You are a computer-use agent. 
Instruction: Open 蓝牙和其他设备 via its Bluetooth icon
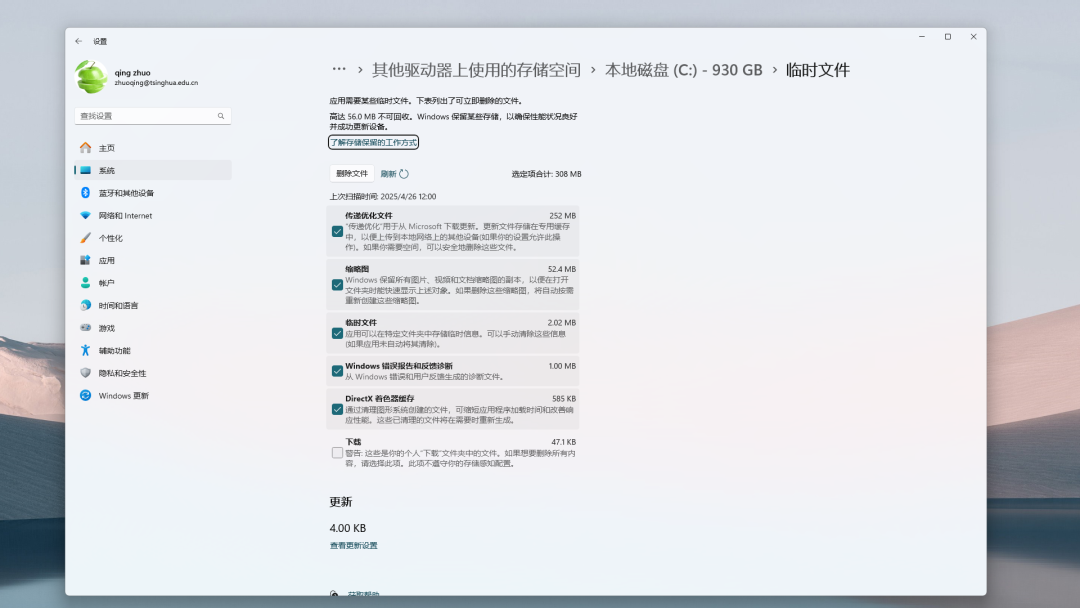[x=85, y=193]
